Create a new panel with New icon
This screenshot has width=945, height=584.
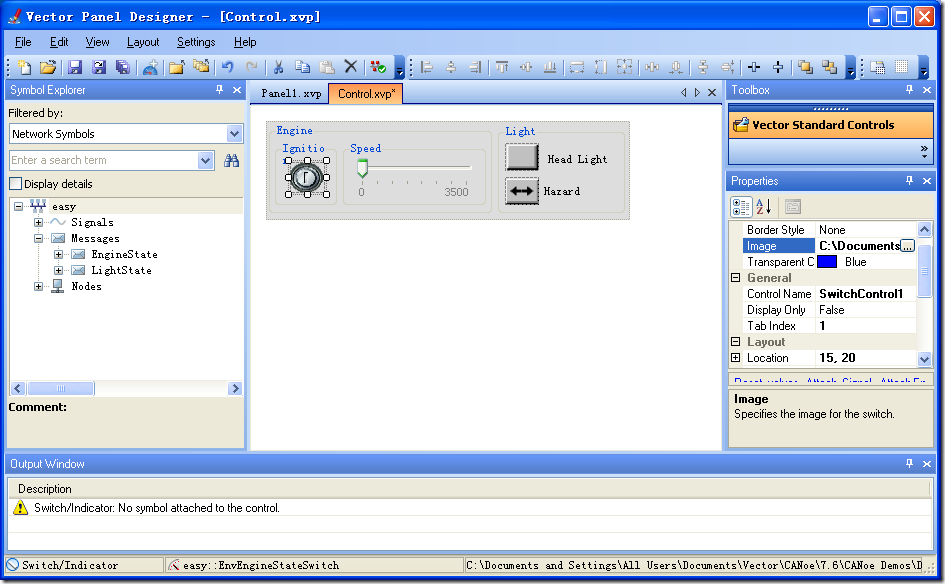coord(24,67)
